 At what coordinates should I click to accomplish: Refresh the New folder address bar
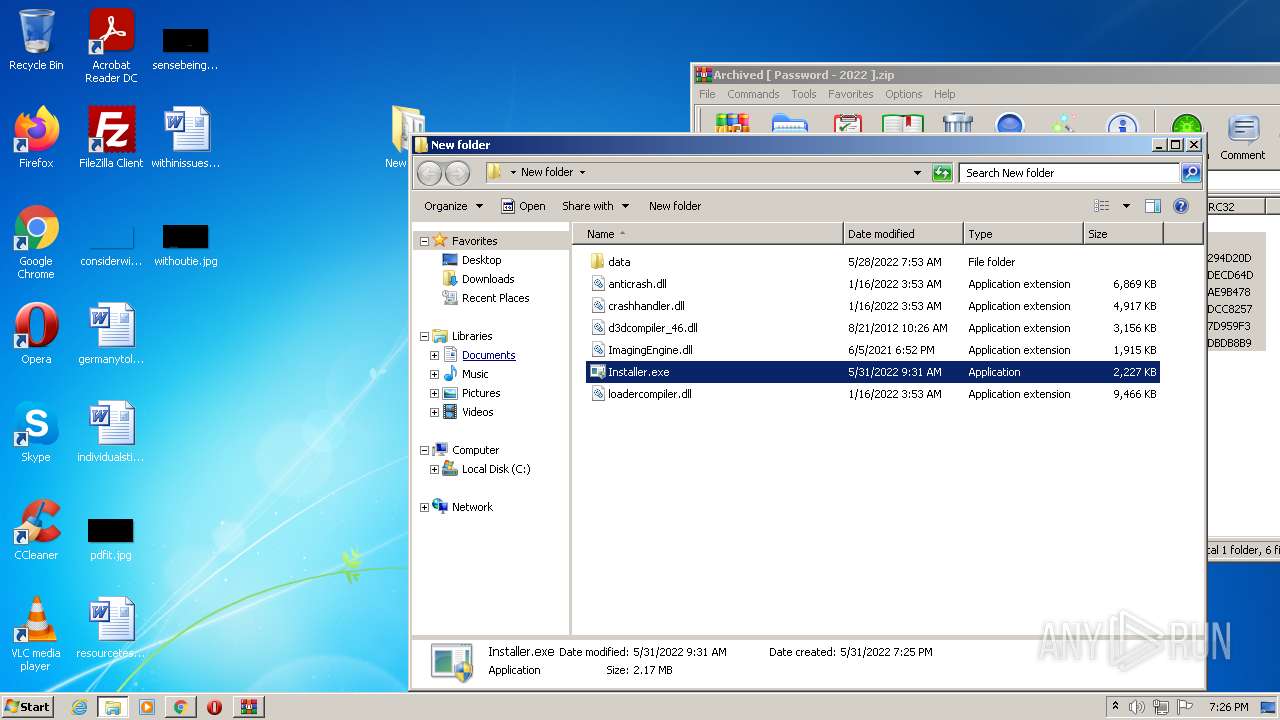[942, 173]
